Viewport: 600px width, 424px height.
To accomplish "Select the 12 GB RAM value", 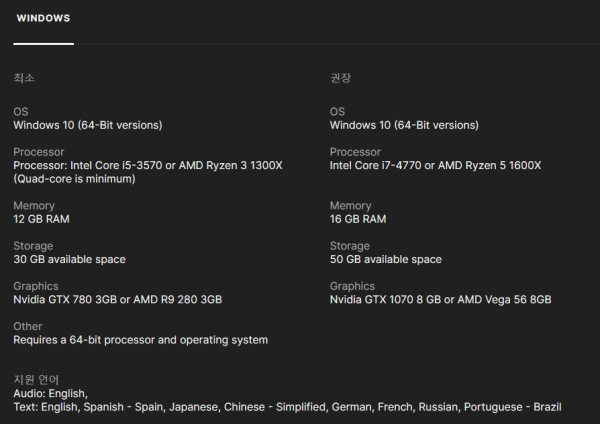I will (41, 219).
